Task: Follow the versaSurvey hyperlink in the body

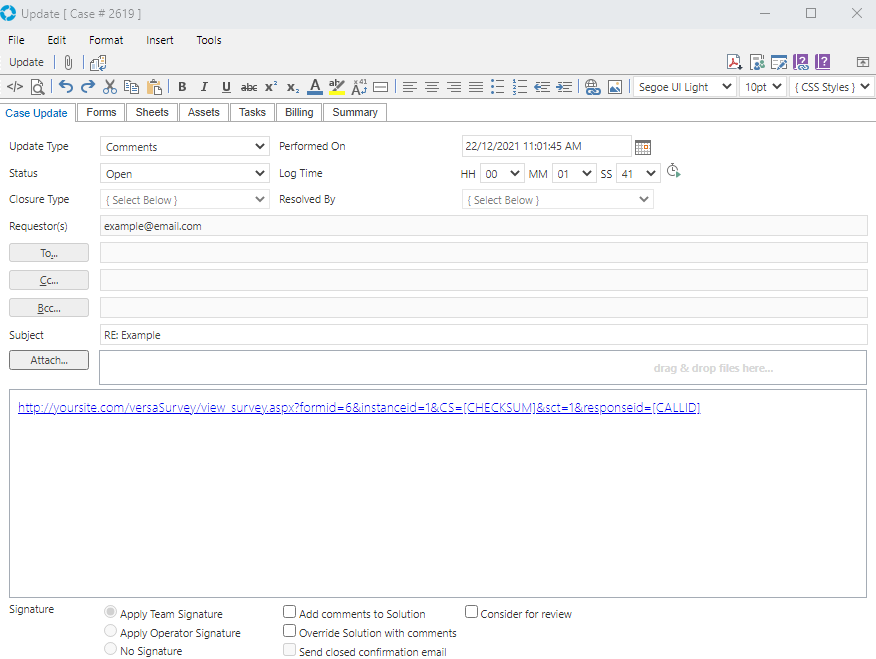Action: coord(359,407)
